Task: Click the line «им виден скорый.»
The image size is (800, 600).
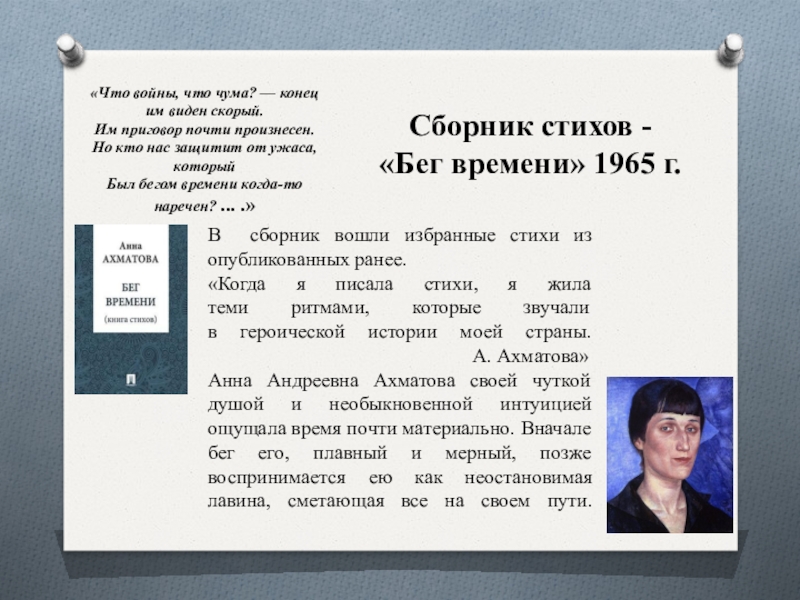Action: (204, 111)
